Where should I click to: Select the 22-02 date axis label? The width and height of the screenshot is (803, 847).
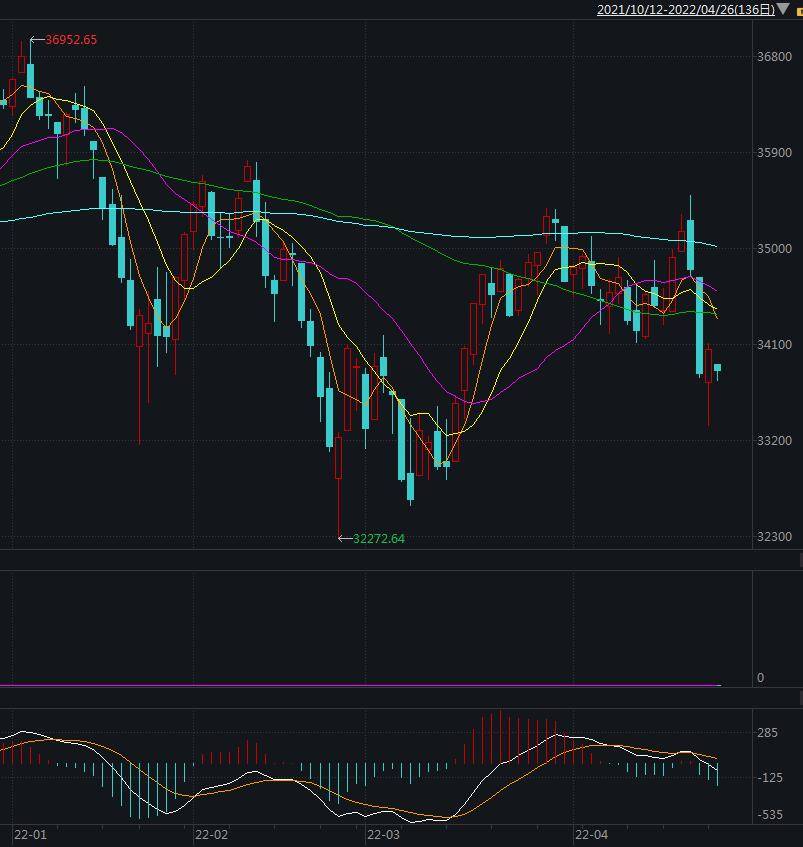[x=211, y=834]
